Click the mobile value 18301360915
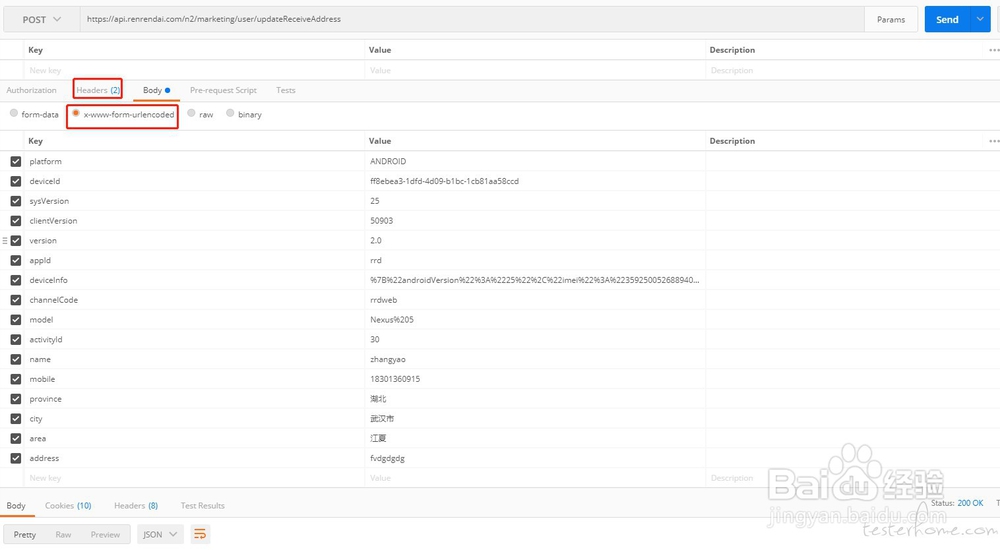Viewport: 1000px width, 550px height. (x=395, y=379)
